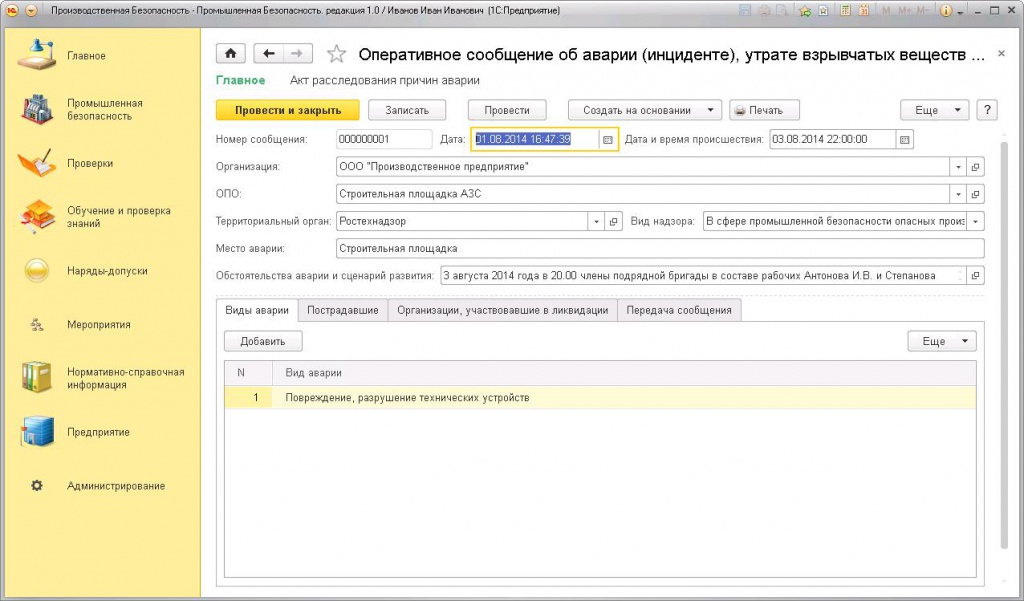1024x601 pixels.
Task: Focus the Номер сообщения field
Action: click(384, 140)
